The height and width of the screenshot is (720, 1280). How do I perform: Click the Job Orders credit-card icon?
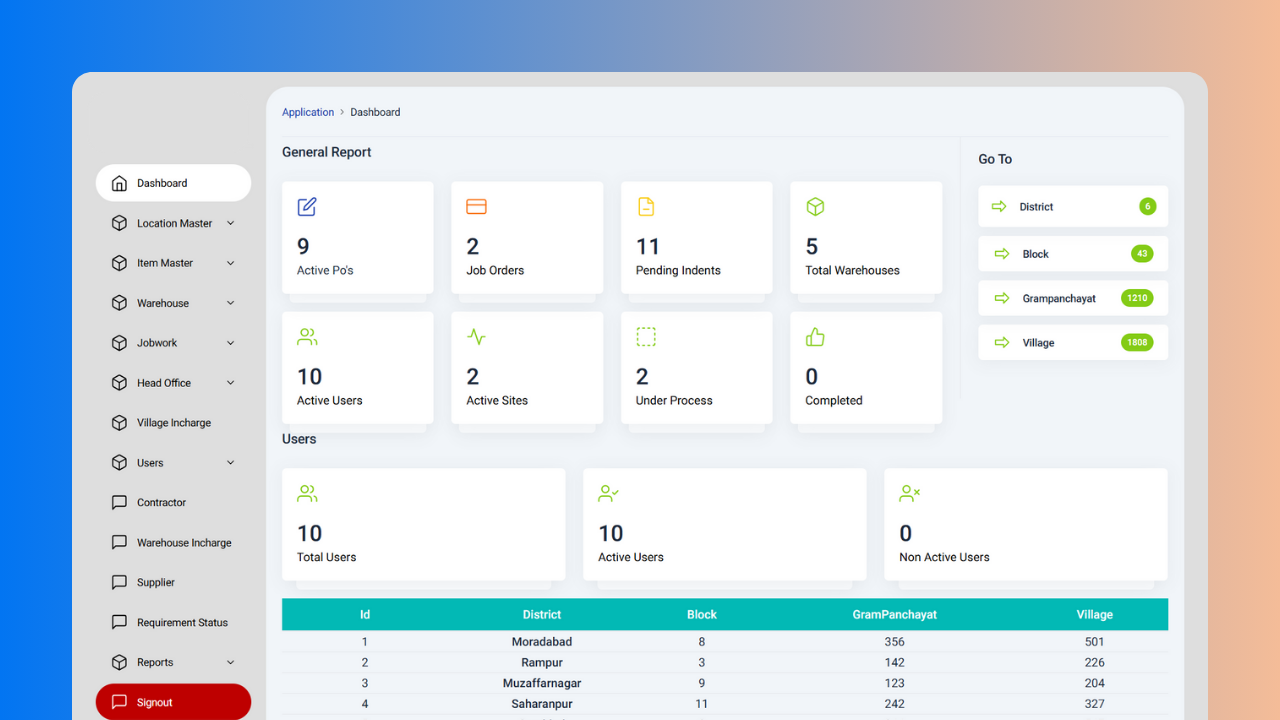(x=476, y=207)
